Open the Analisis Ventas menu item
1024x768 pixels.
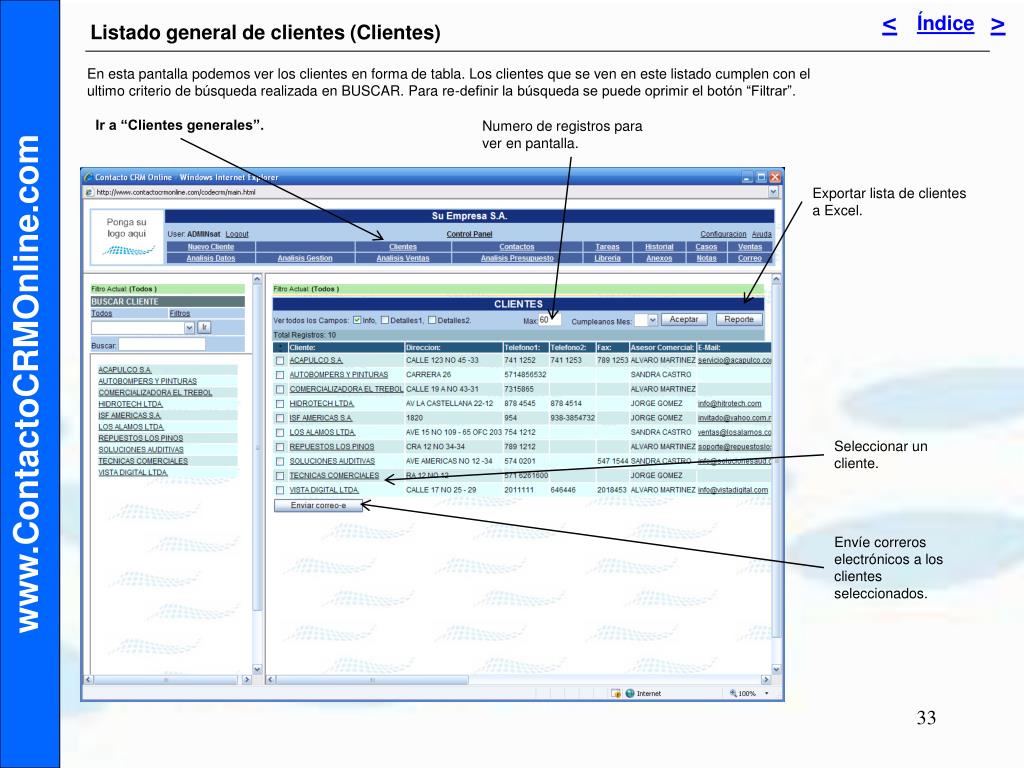coord(403,258)
